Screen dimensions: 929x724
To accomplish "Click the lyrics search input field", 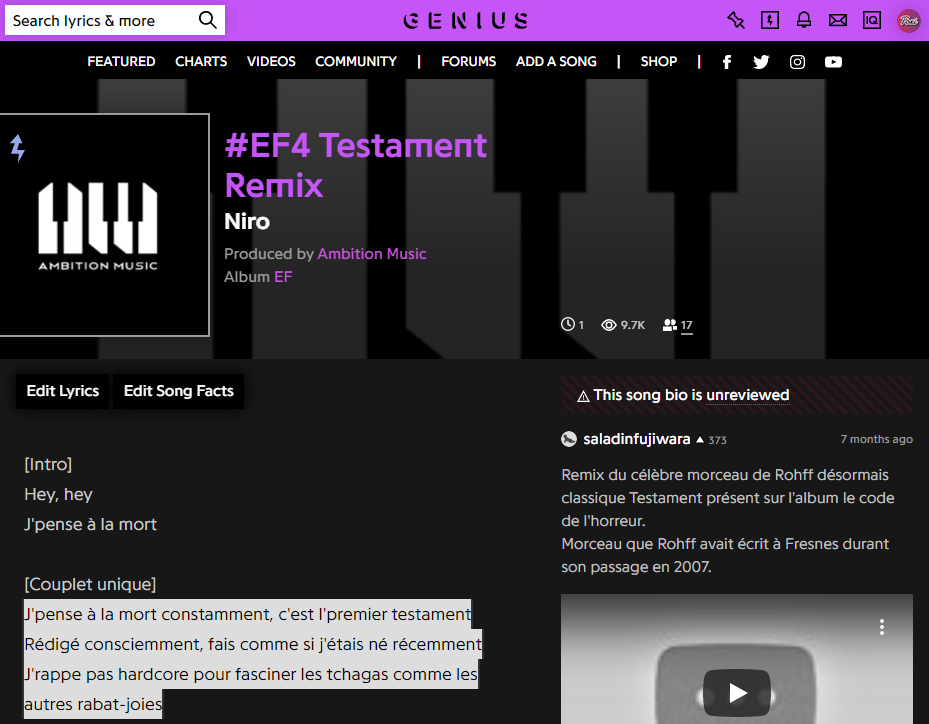I will click(100, 19).
